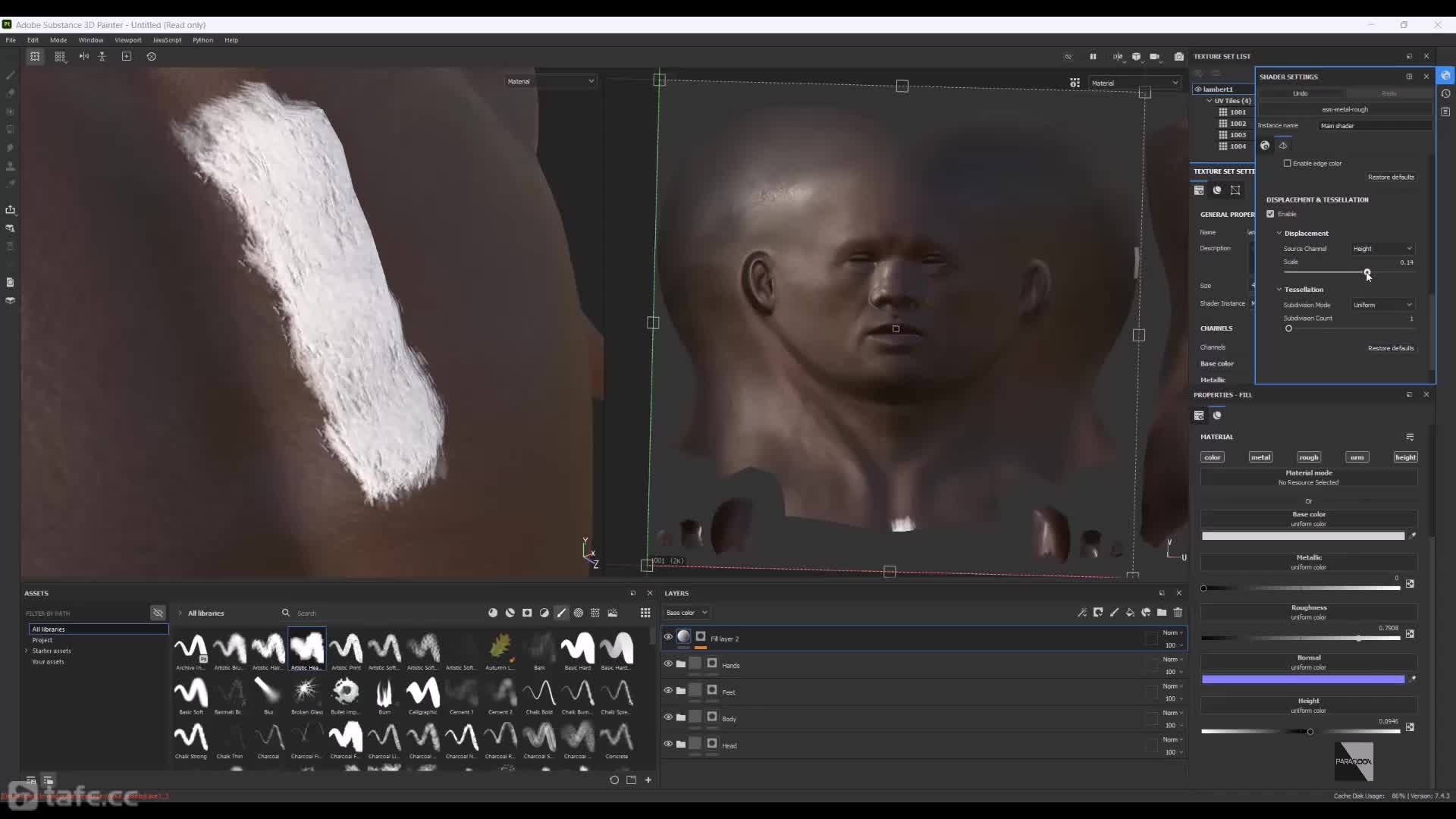Open the Mode menu
The height and width of the screenshot is (819, 1456).
point(58,40)
